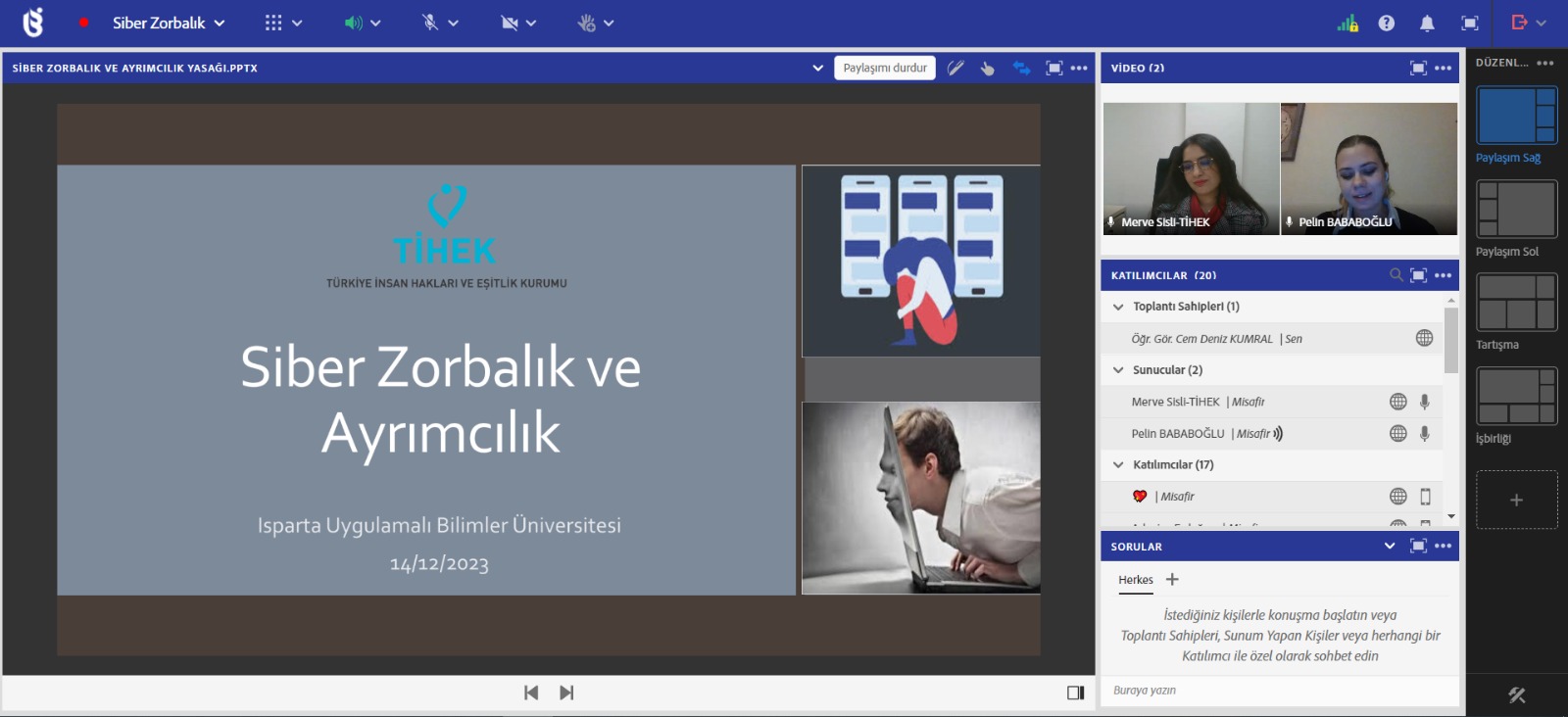Select Pelin BABABOĞLU attendee row
Viewport: 1568px width, 717px height.
point(1272,433)
